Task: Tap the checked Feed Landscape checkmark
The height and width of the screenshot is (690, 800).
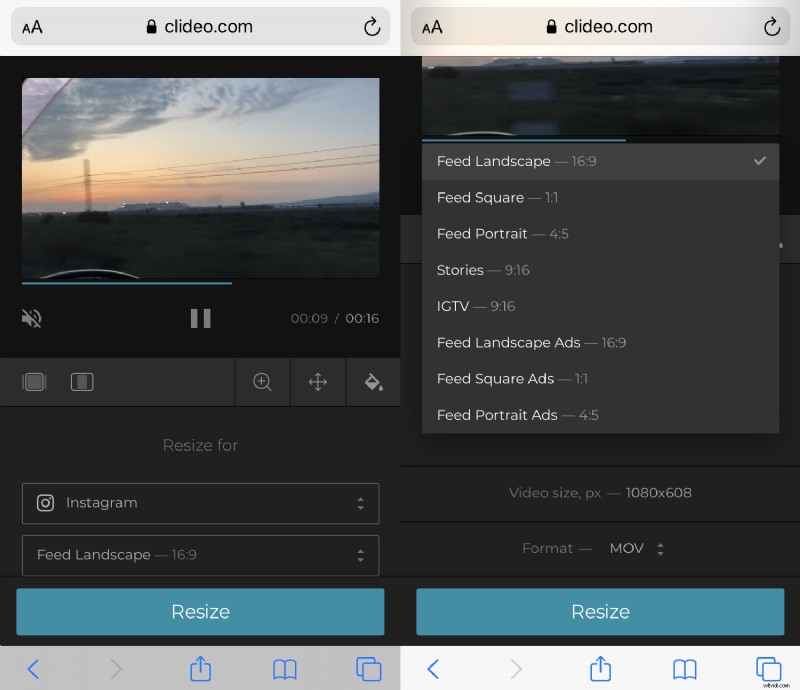Action: [x=760, y=160]
